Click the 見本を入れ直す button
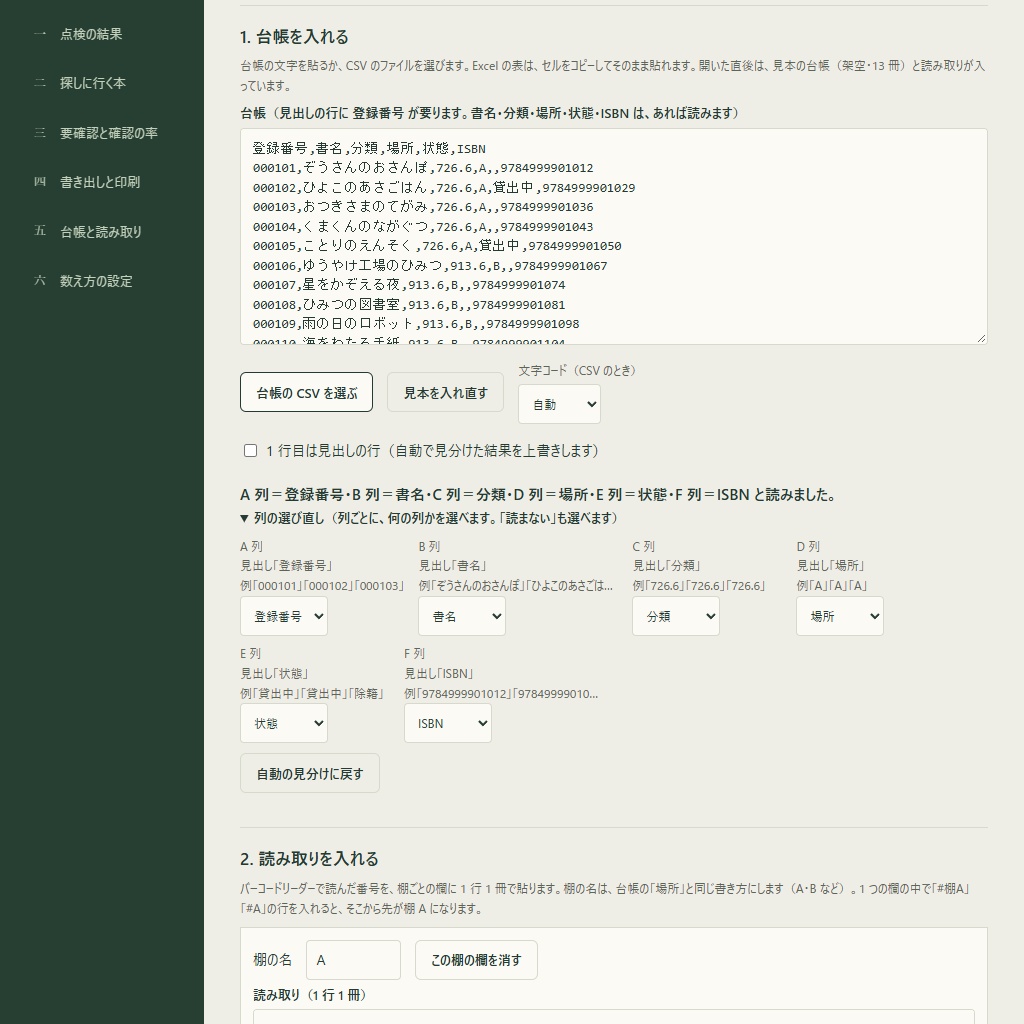The width and height of the screenshot is (1024, 1024). pos(445,392)
